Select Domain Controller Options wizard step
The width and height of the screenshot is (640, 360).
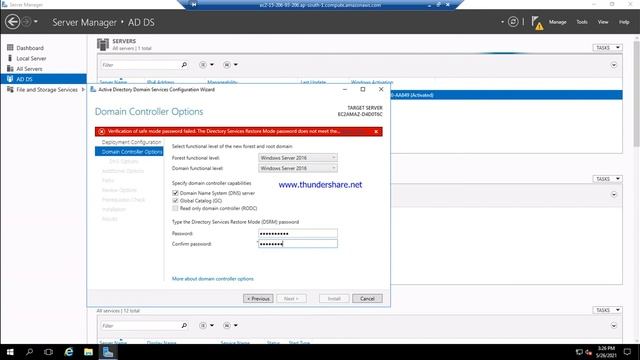tap(129, 151)
